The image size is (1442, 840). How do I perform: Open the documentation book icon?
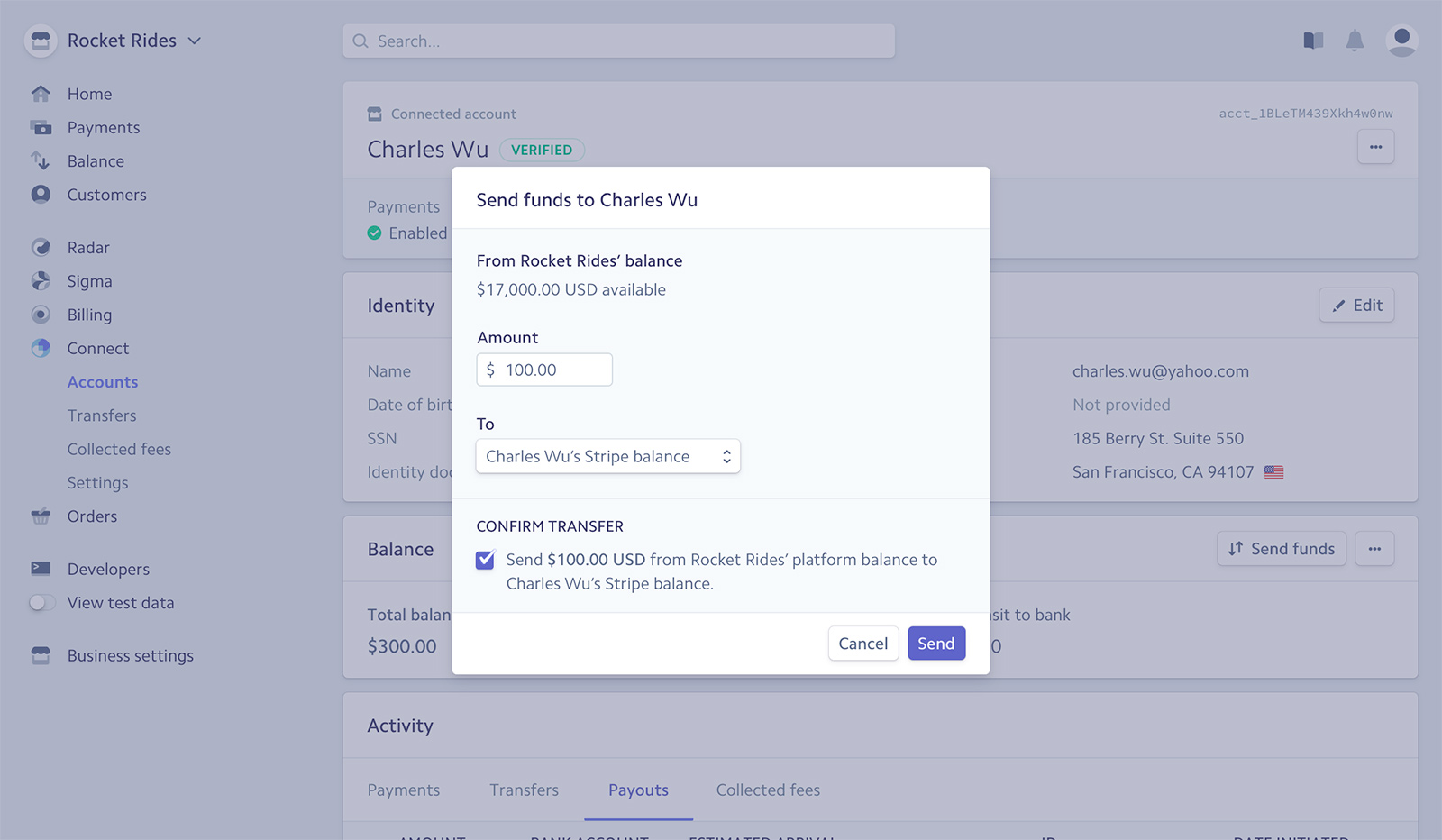(x=1313, y=41)
